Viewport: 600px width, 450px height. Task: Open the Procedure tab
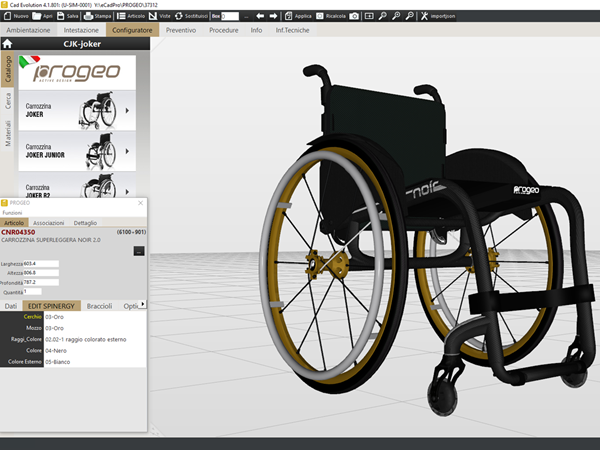click(224, 30)
